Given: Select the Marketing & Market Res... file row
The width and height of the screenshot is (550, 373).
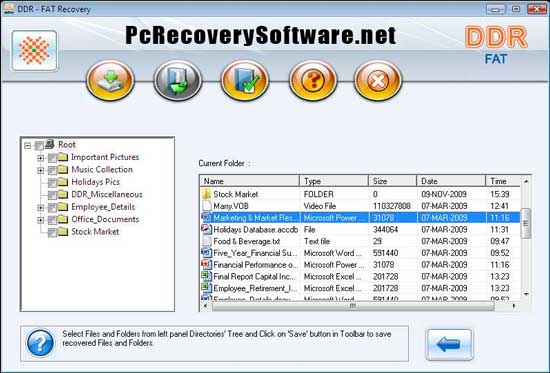Looking at the screenshot, I should tap(360, 218).
